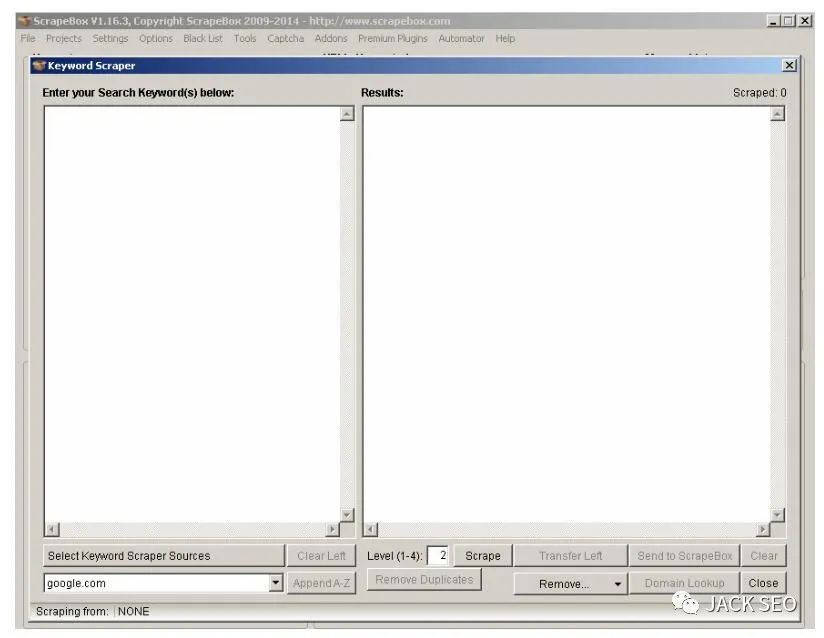Click the Clear Left button

(322, 555)
